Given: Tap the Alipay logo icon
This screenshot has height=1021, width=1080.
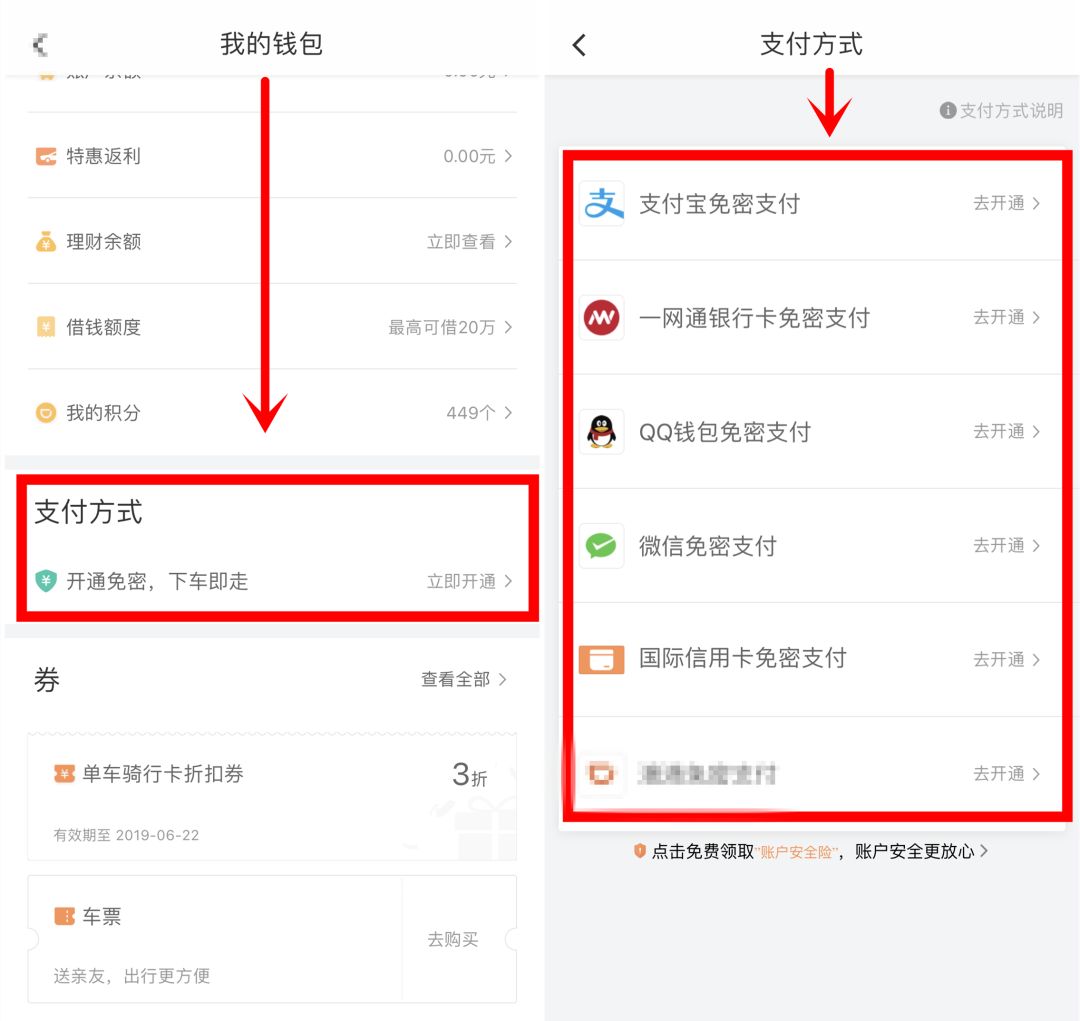Looking at the screenshot, I should [601, 203].
